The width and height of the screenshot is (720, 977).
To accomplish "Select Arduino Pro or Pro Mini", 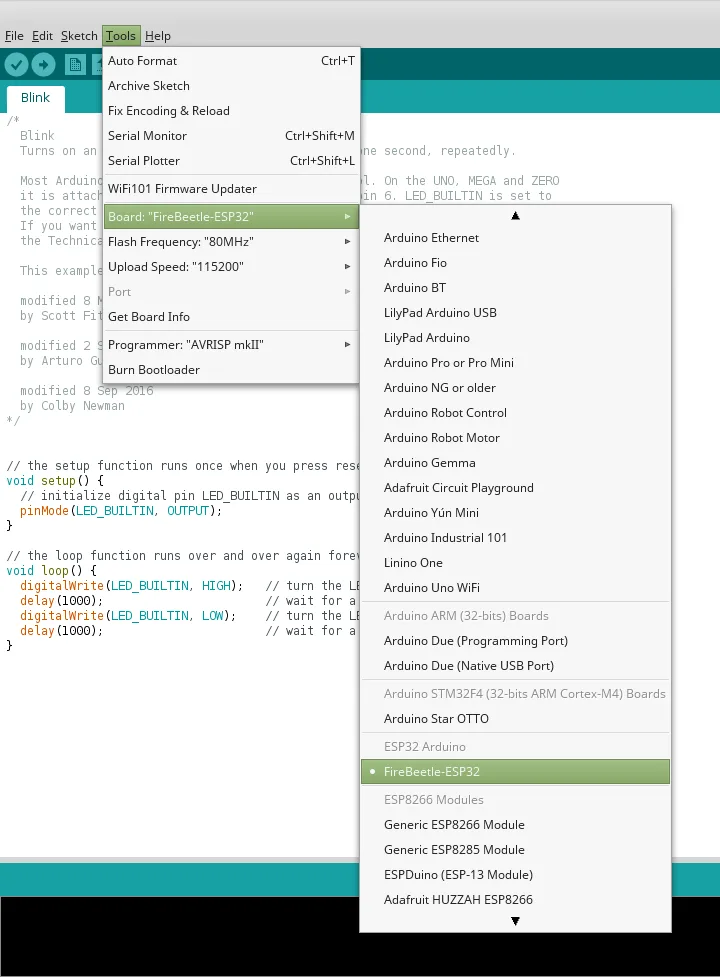I will click(515, 363).
